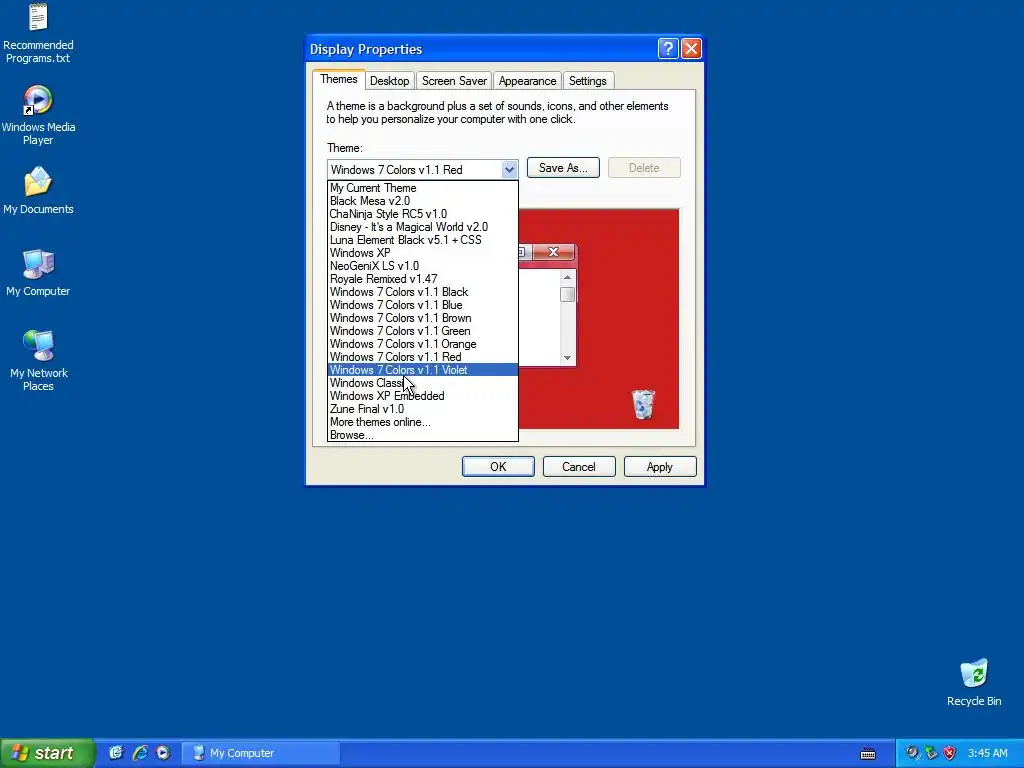Click the Save As... button

(x=563, y=168)
